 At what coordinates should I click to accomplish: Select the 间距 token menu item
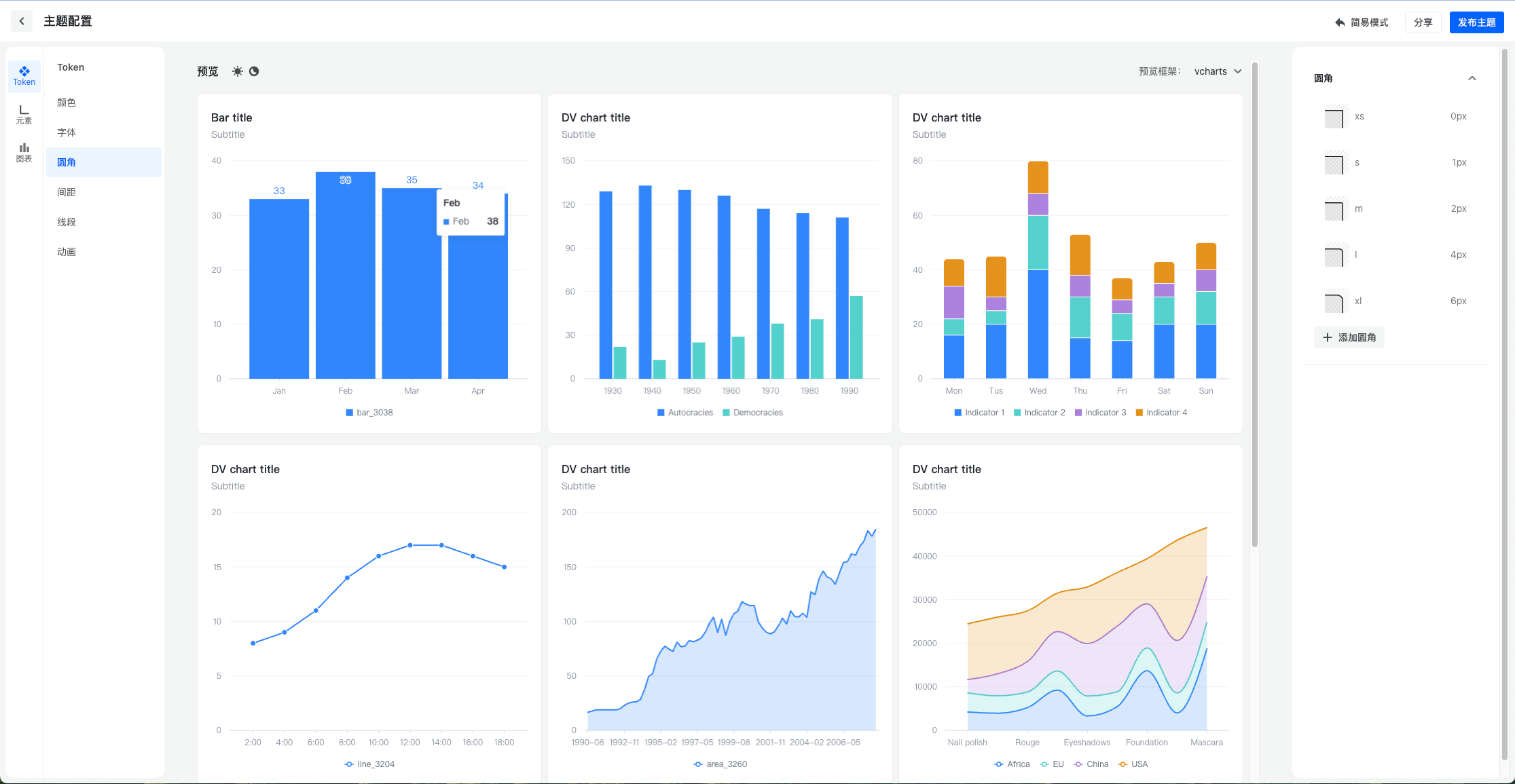(67, 192)
